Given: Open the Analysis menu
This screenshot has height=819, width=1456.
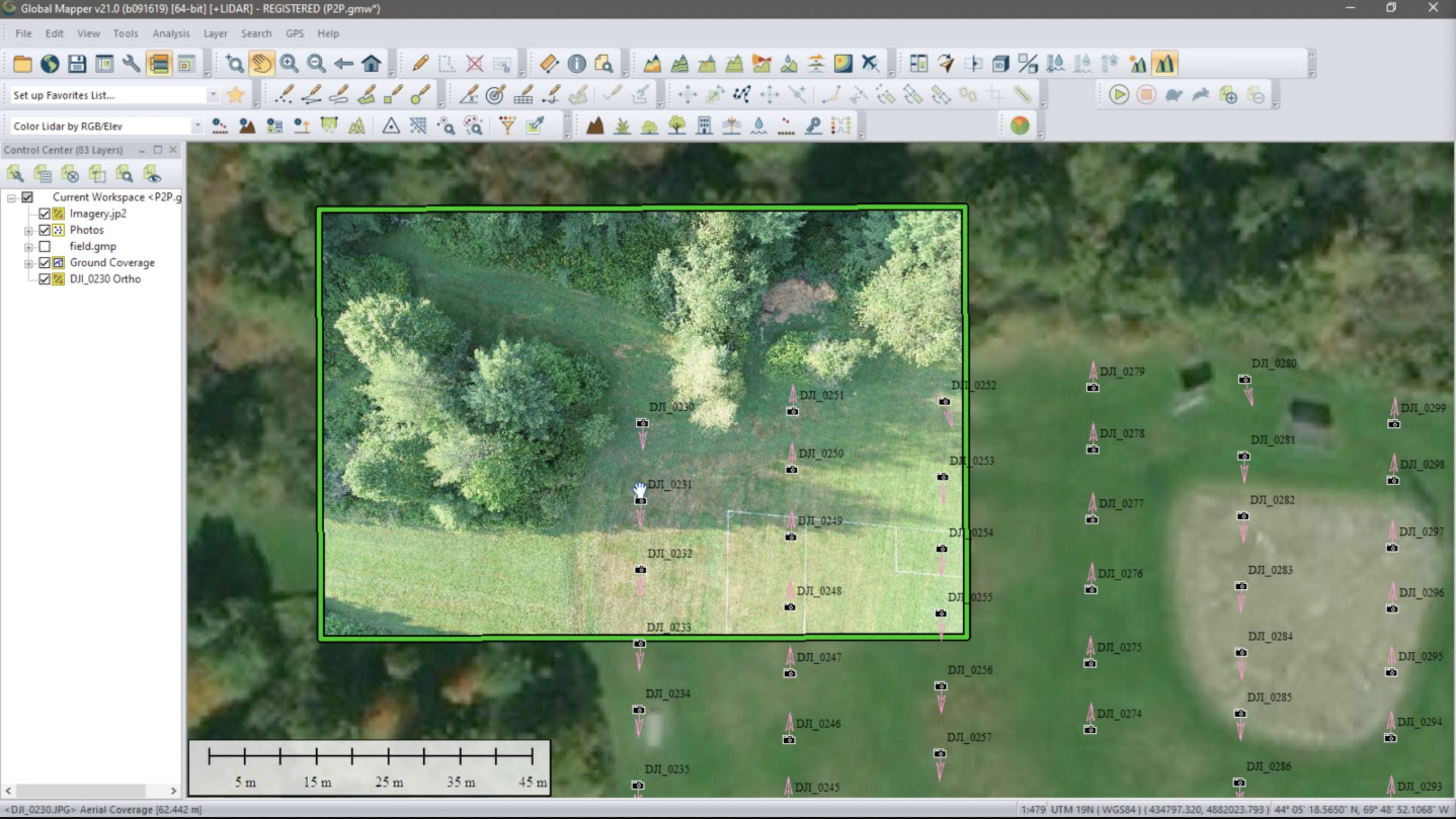Looking at the screenshot, I should 171,34.
